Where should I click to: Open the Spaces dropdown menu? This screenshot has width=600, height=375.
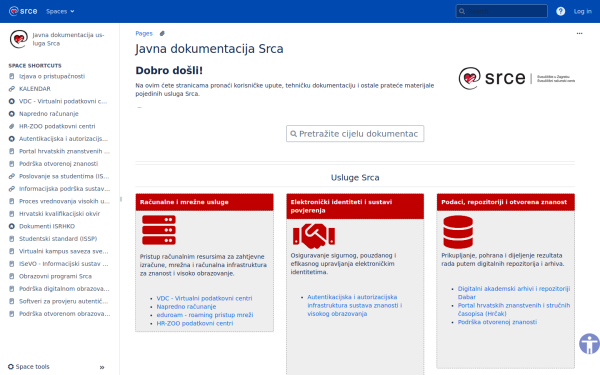[60, 11]
